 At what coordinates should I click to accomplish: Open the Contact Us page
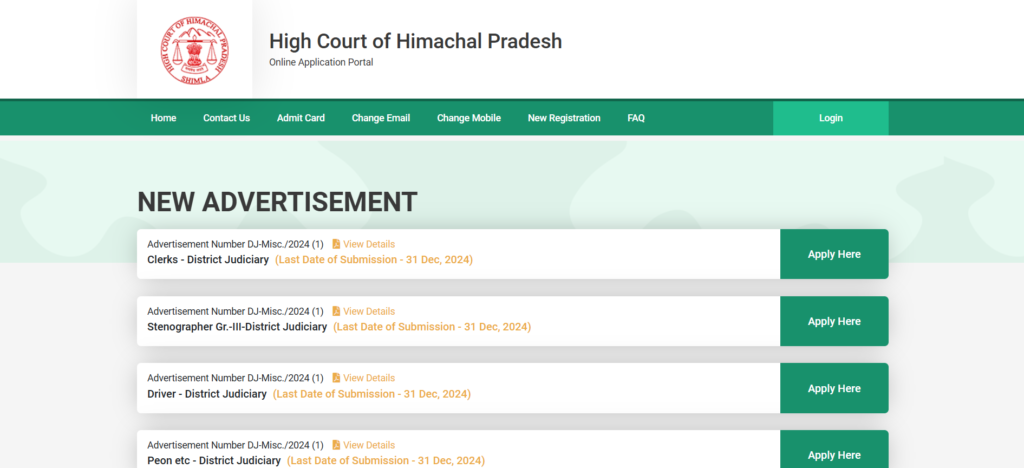227,118
